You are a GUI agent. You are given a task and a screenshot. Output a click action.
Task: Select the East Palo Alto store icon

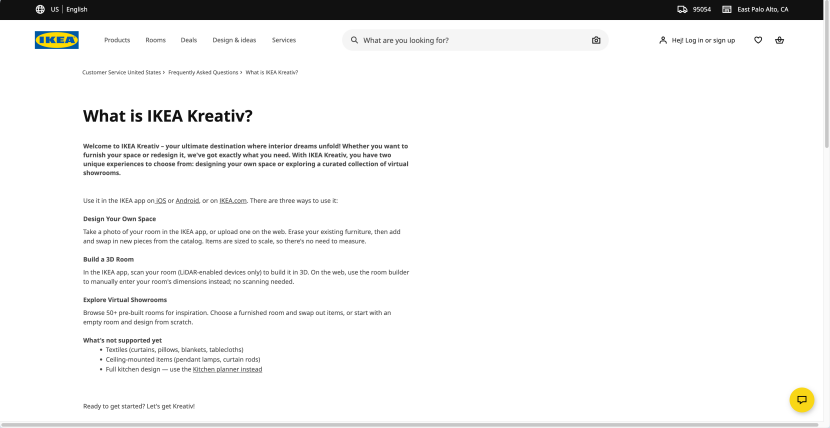point(727,10)
